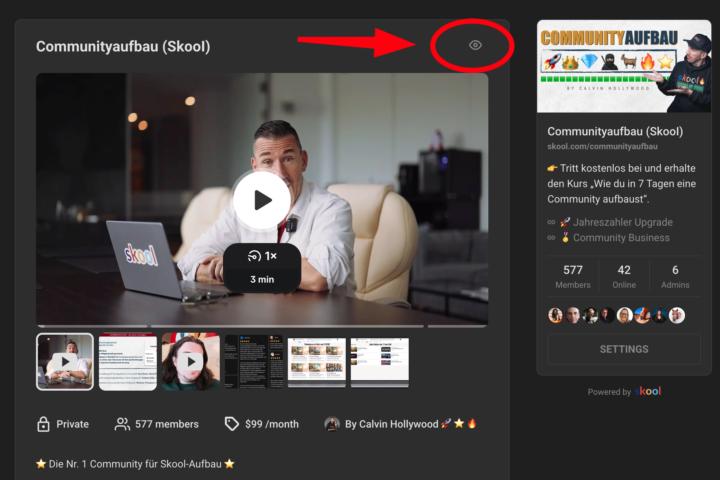Viewport: 720px width, 480px height.
Task: Click the 6 Admins stat
Action: [x=675, y=277]
